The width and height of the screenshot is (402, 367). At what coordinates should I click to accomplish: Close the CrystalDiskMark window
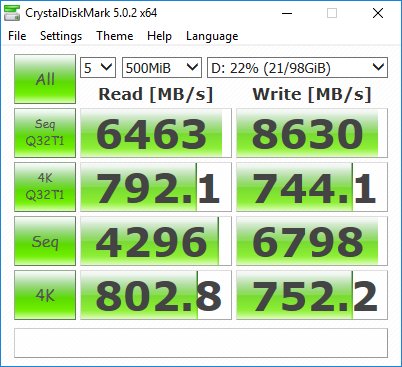point(378,13)
